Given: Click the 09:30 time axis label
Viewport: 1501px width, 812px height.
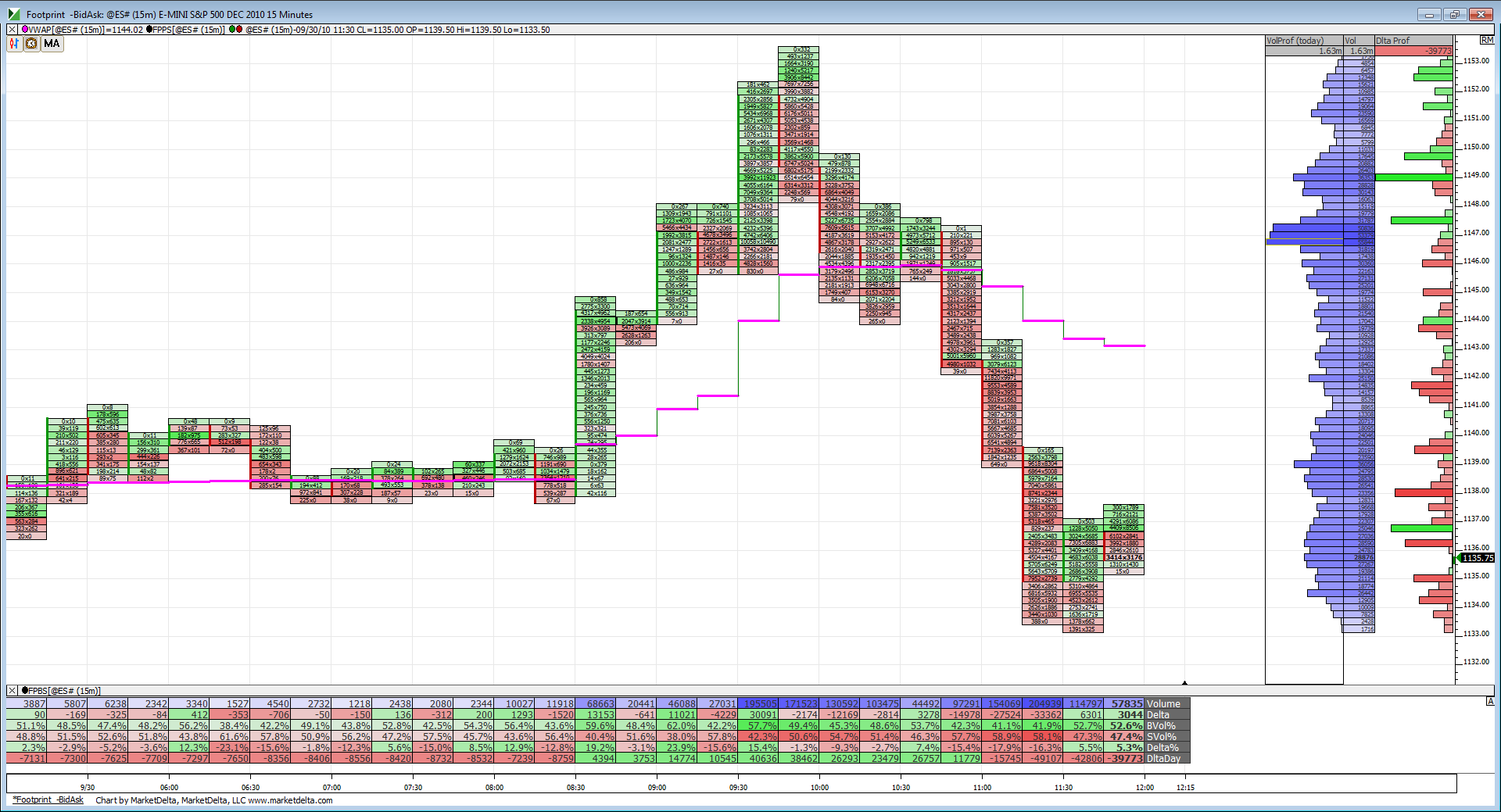Looking at the screenshot, I should pos(738,787).
